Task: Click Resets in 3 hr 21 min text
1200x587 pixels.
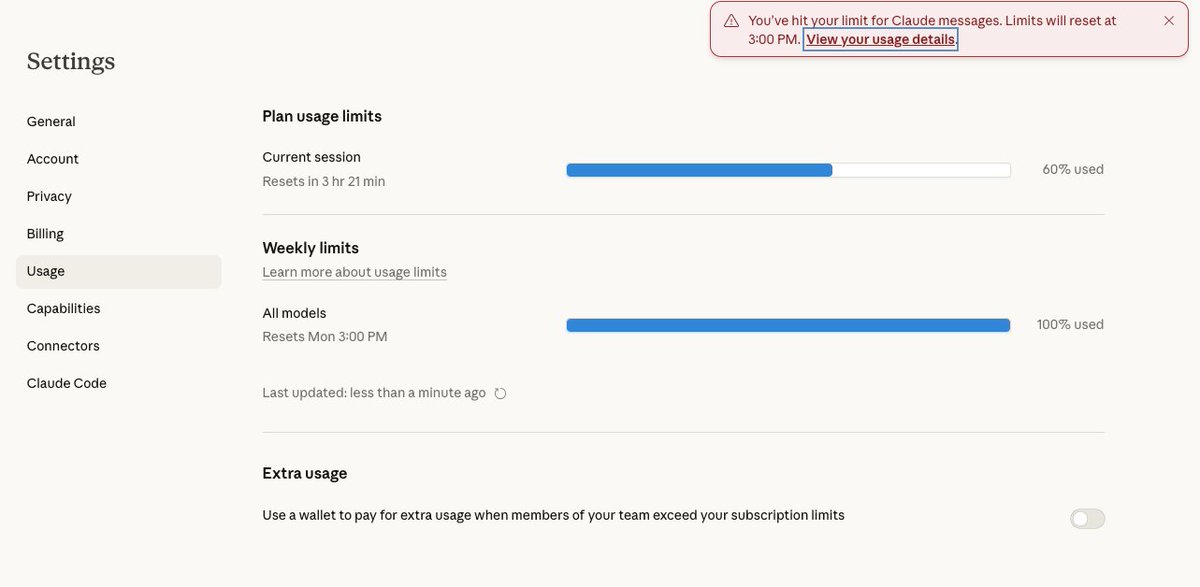Action: pos(323,181)
